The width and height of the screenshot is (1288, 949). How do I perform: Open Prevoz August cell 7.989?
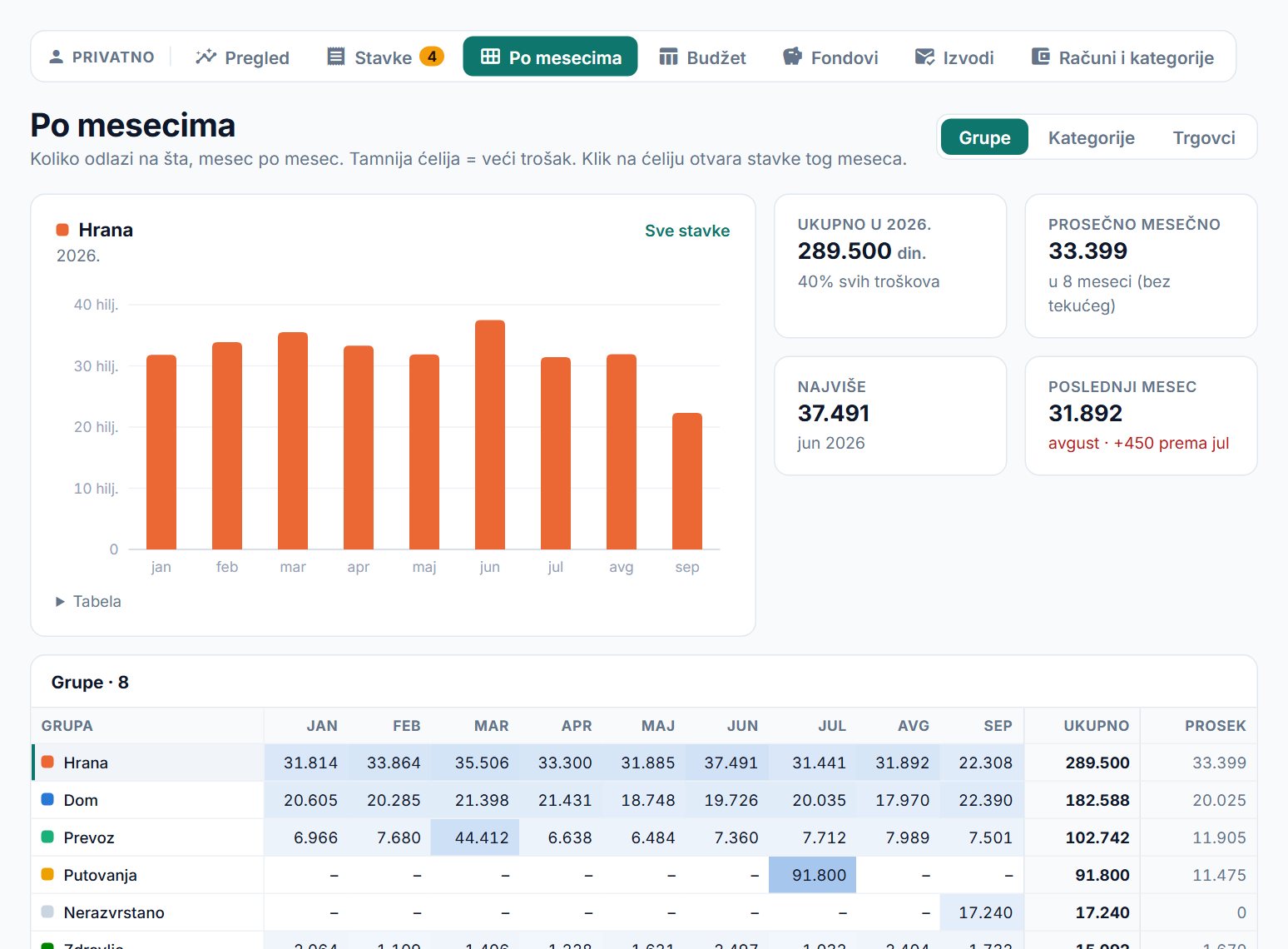coord(899,837)
